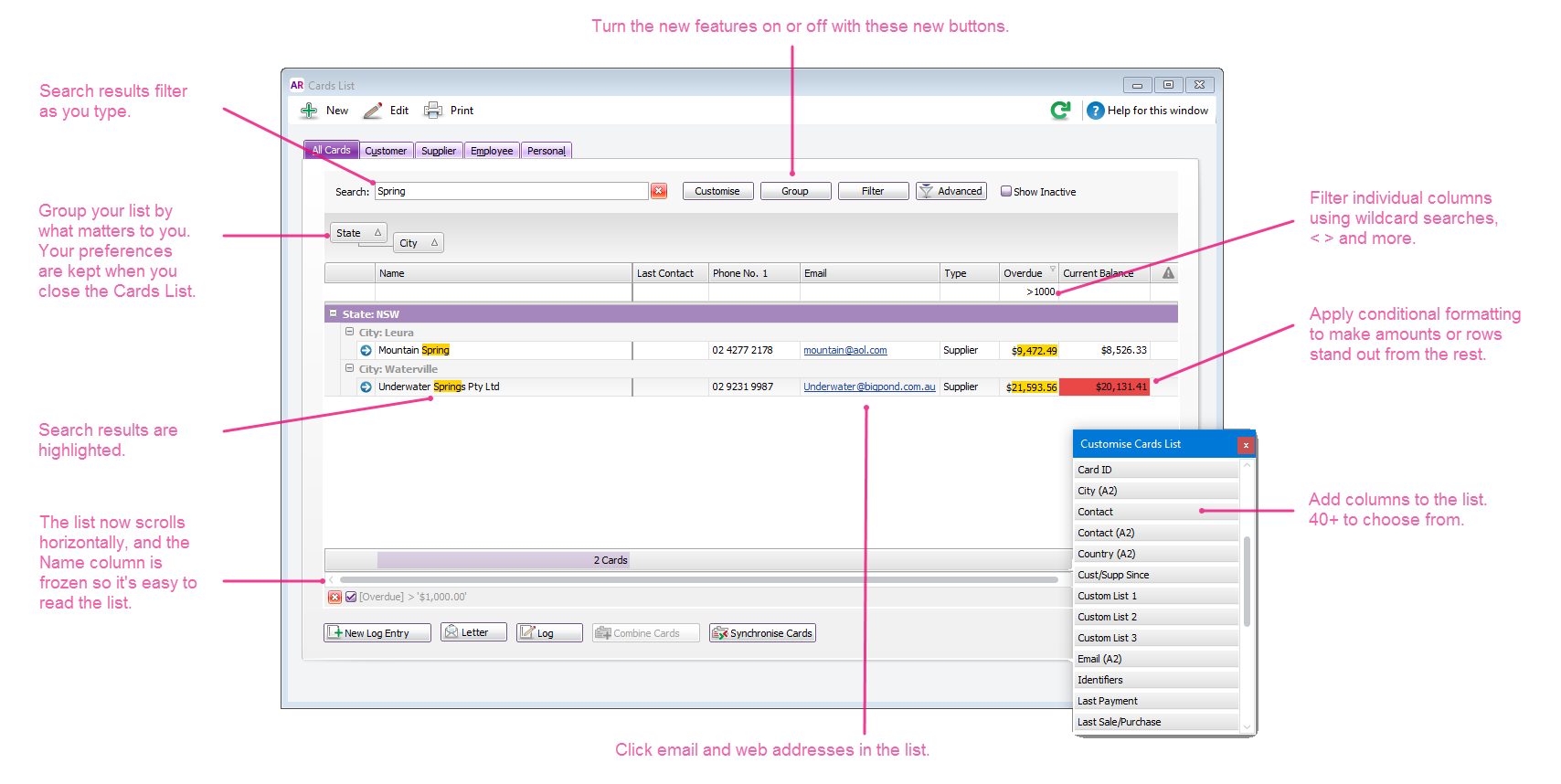Click the Letter button
The image size is (1561, 784).
473,632
